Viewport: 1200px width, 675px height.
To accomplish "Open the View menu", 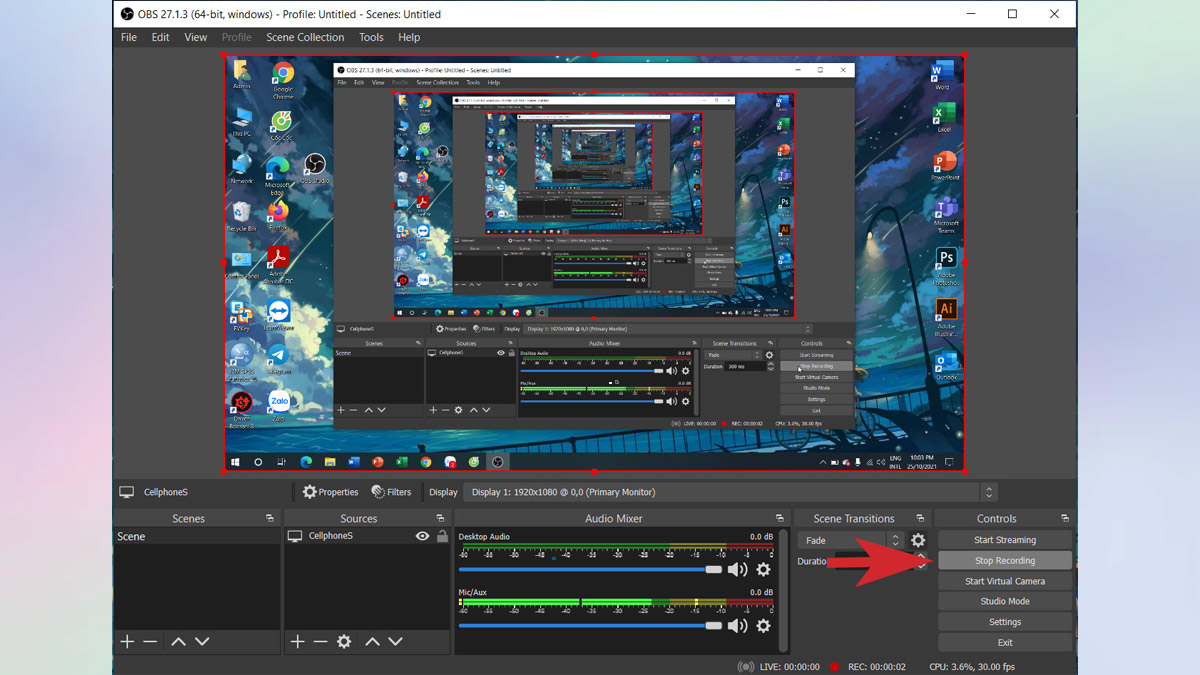I will (196, 37).
